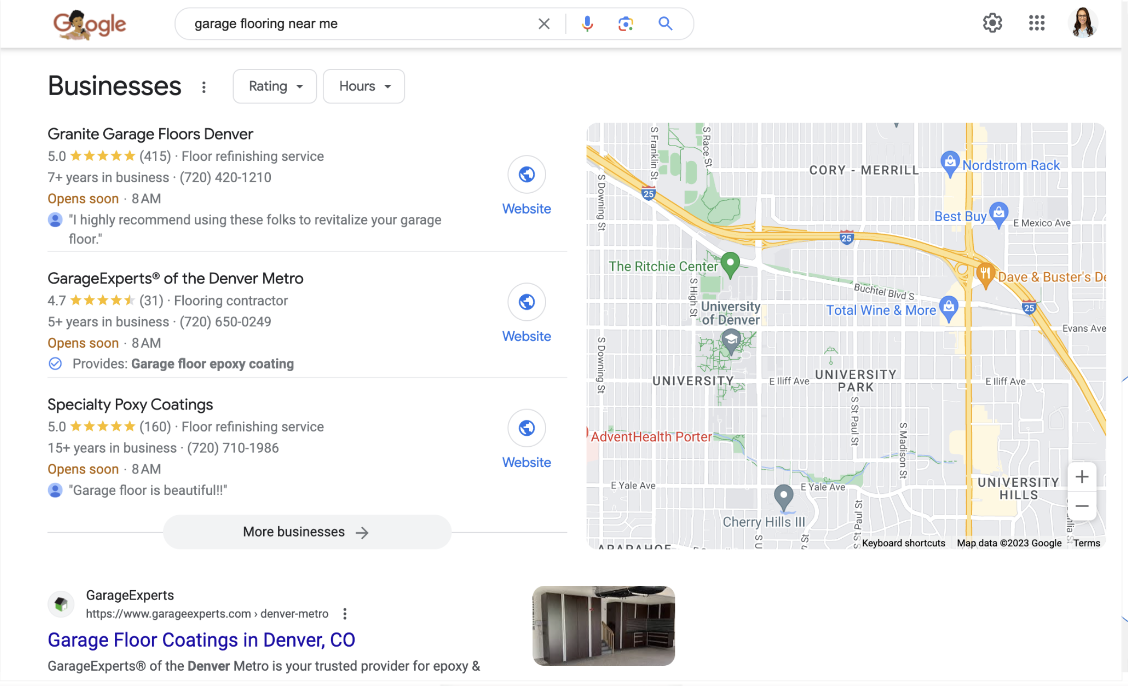Click Granite Garage Floors (415) review count
The width and height of the screenshot is (1128, 686).
[155, 156]
